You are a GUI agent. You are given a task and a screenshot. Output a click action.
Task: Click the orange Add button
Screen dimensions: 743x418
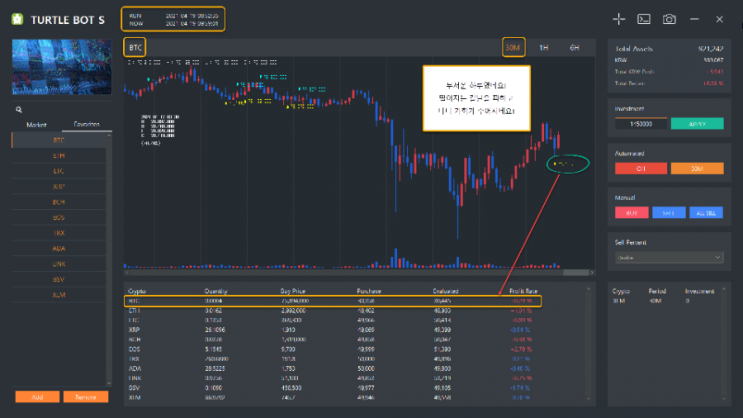[x=37, y=397]
